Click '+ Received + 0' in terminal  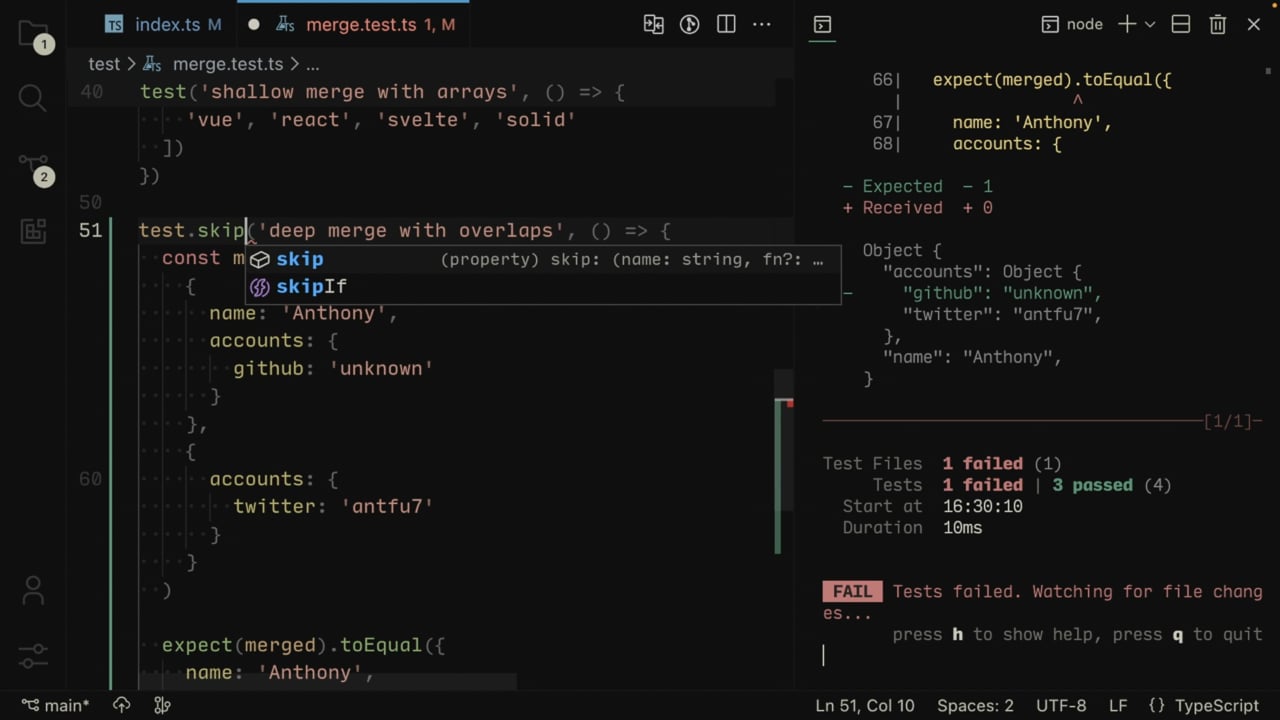(917, 207)
